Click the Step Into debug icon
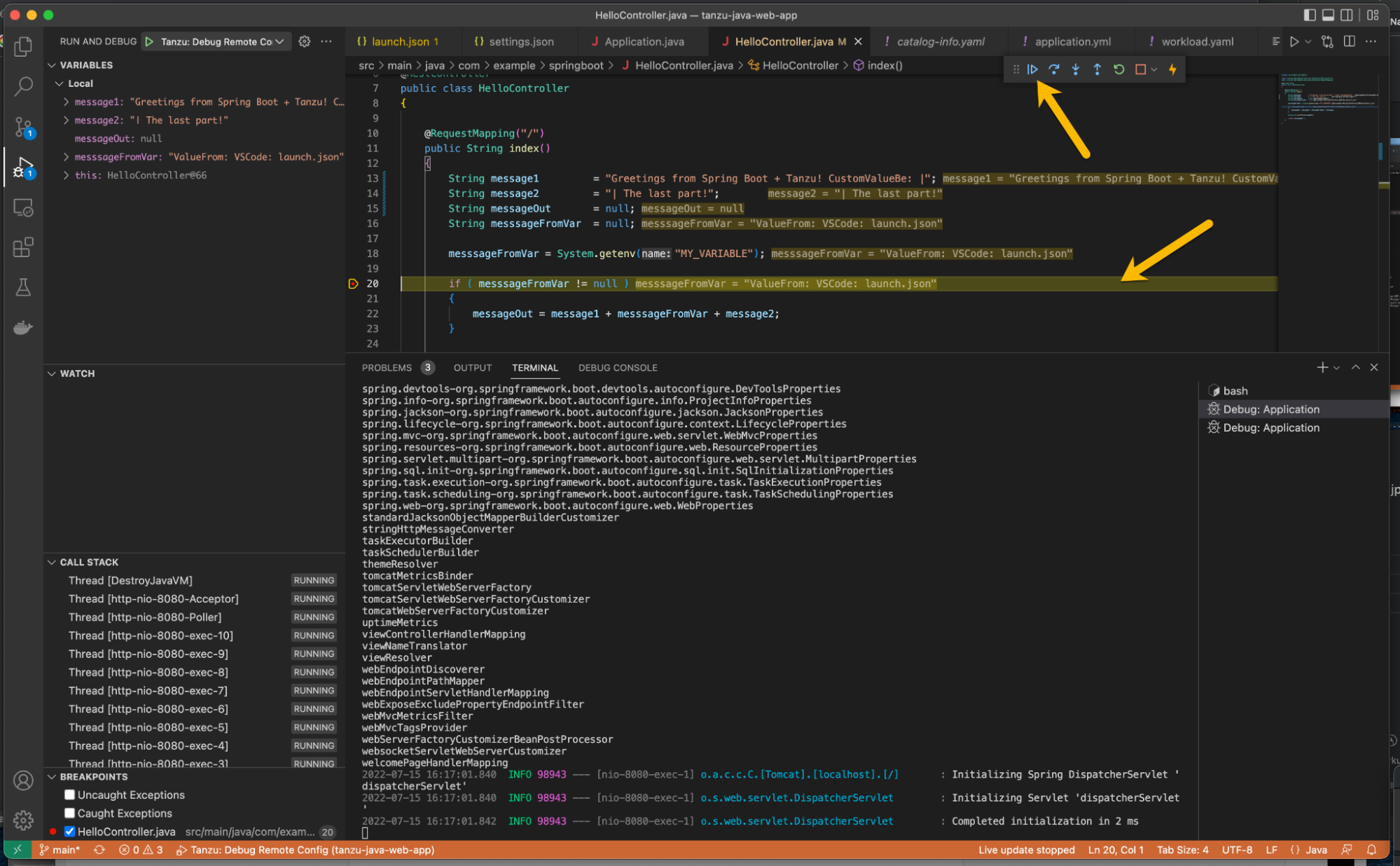The image size is (1400, 866). click(x=1075, y=69)
